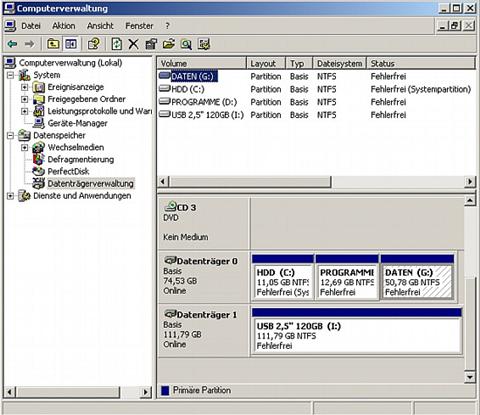
Task: Click the CD 3 DVD drive icon
Action: (170, 207)
